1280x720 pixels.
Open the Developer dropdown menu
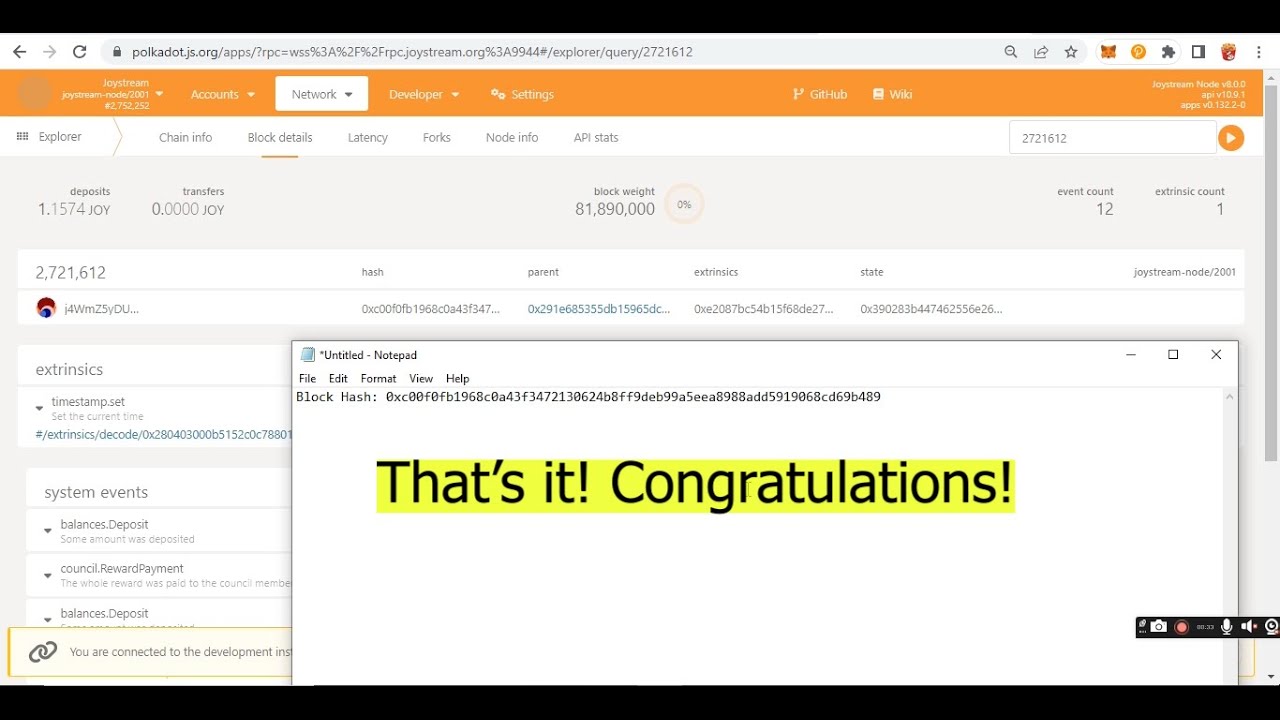pyautogui.click(x=424, y=94)
